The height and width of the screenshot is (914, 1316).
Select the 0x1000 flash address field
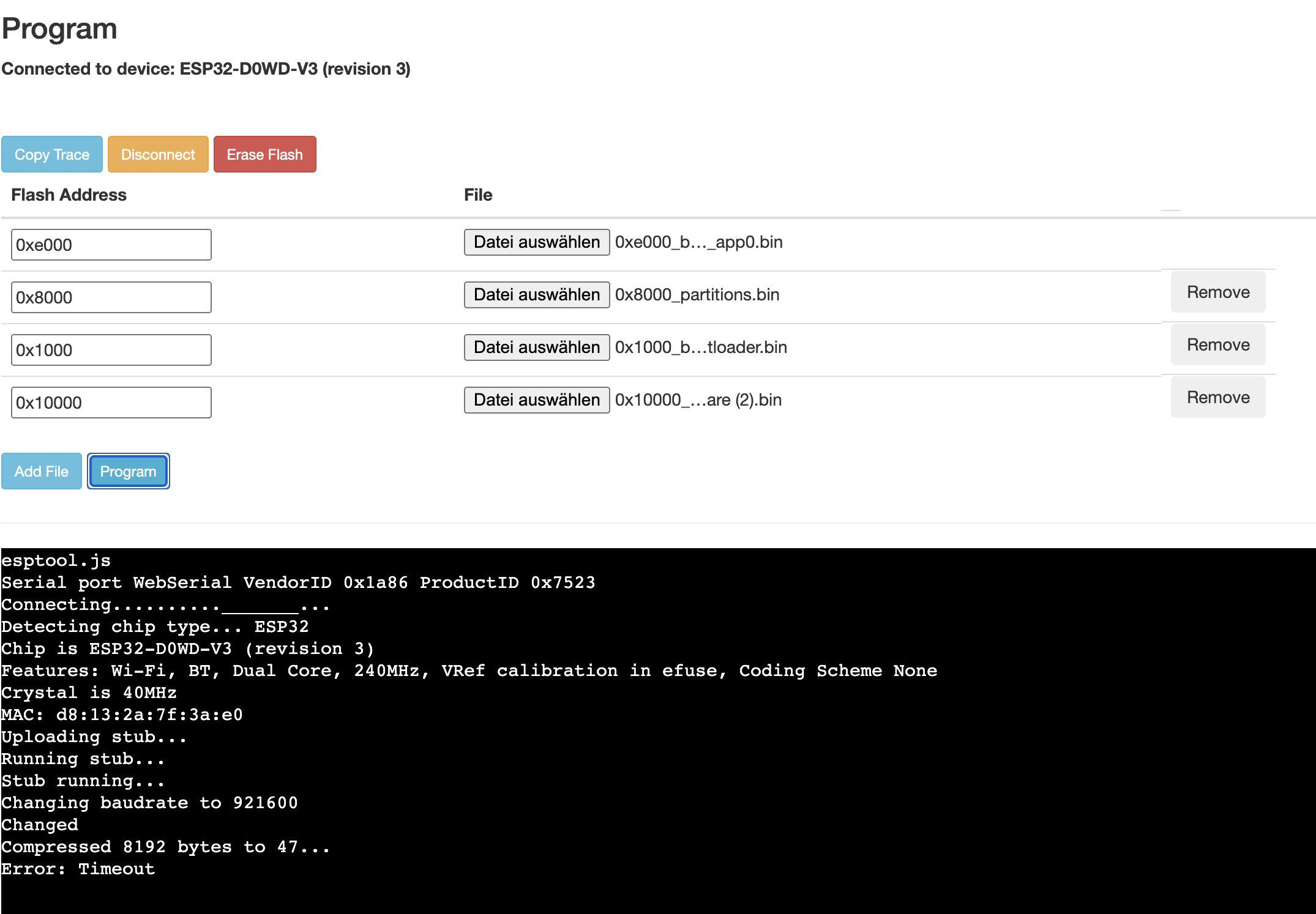pos(111,350)
